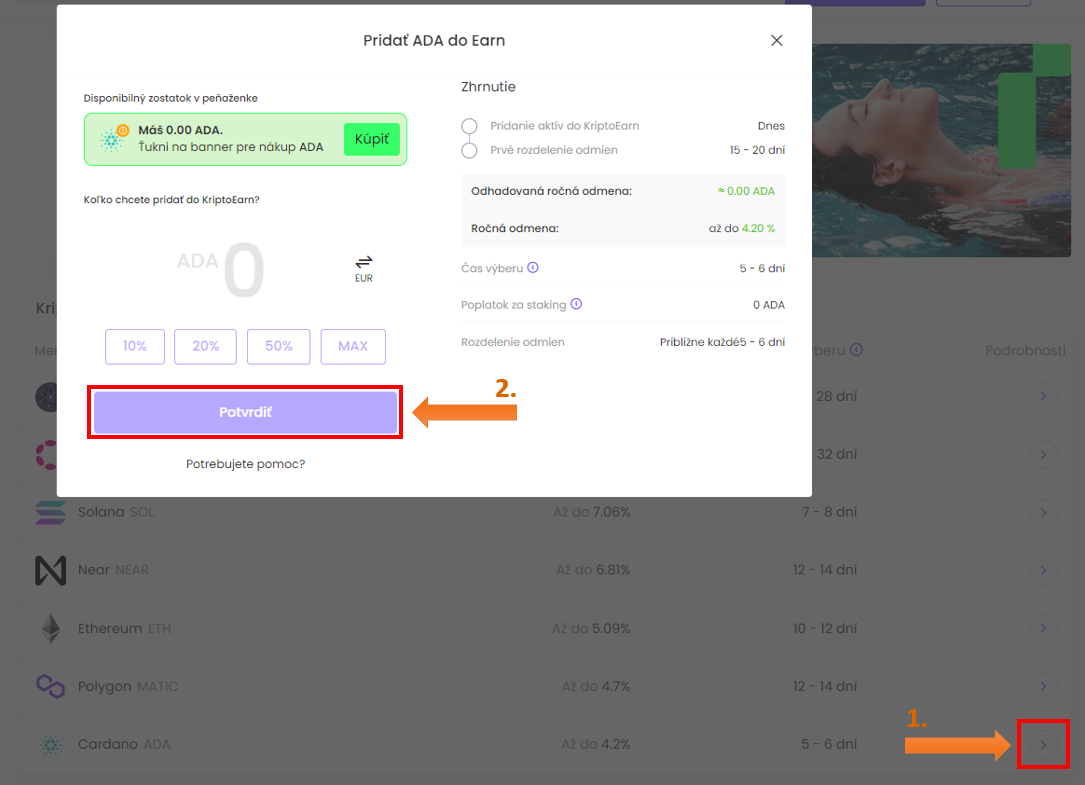1085x785 pixels.
Task: Click the Solana SOL logo icon
Action: (x=50, y=512)
